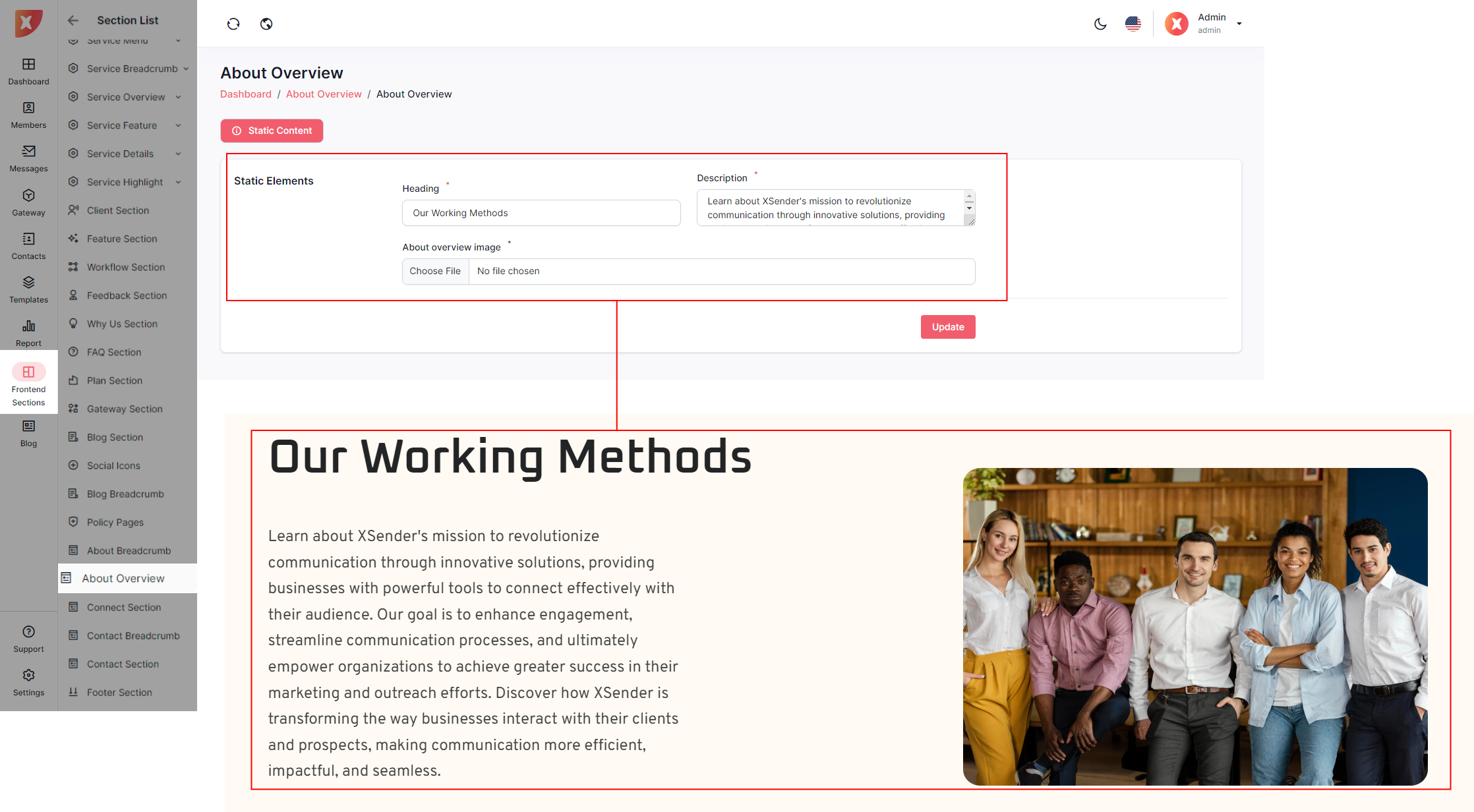Select Connect Section in section list
The height and width of the screenshot is (812, 1474).
(123, 607)
